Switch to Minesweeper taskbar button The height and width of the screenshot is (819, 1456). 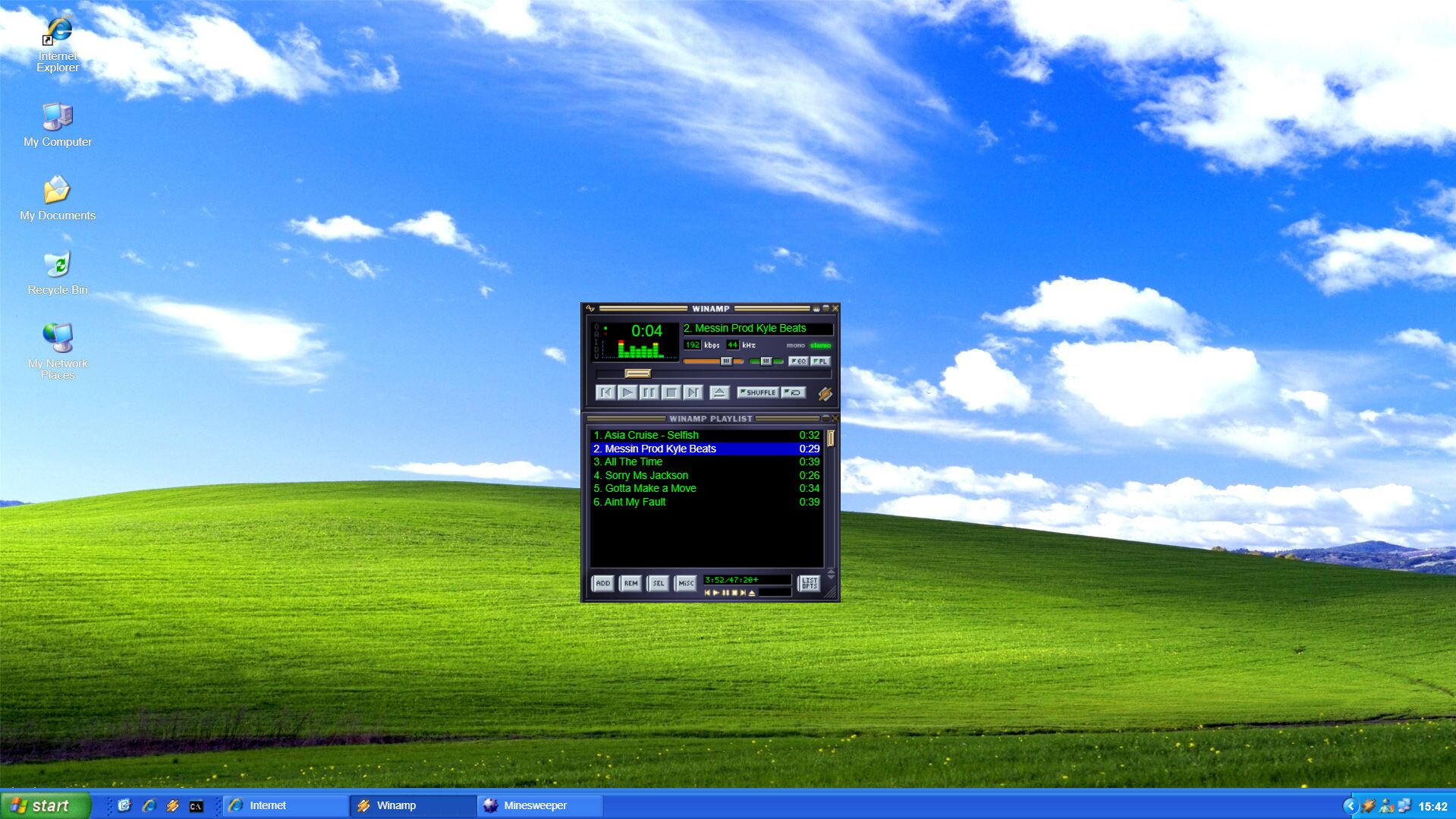pyautogui.click(x=540, y=805)
